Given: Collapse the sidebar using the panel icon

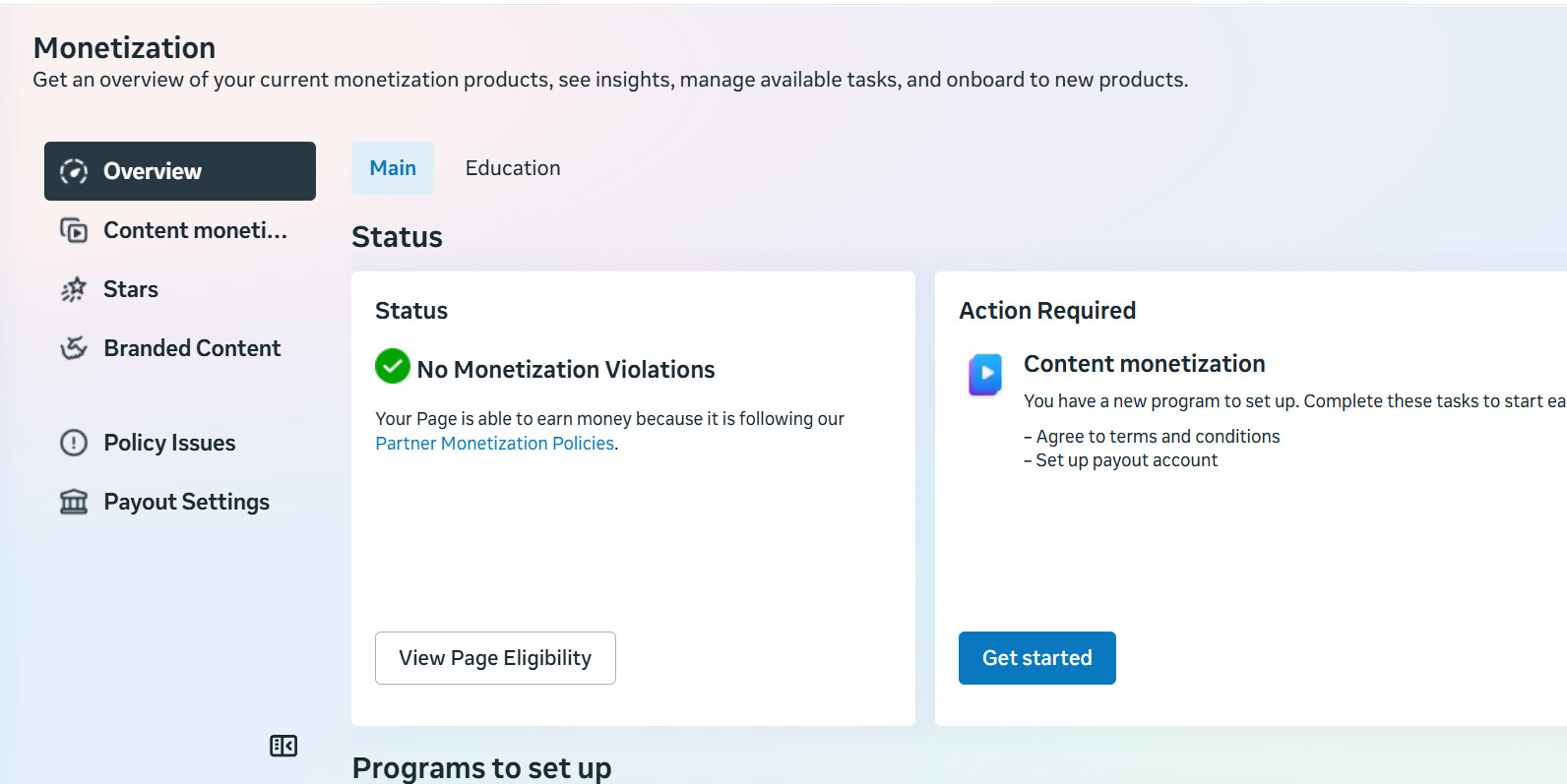Looking at the screenshot, I should point(283,746).
